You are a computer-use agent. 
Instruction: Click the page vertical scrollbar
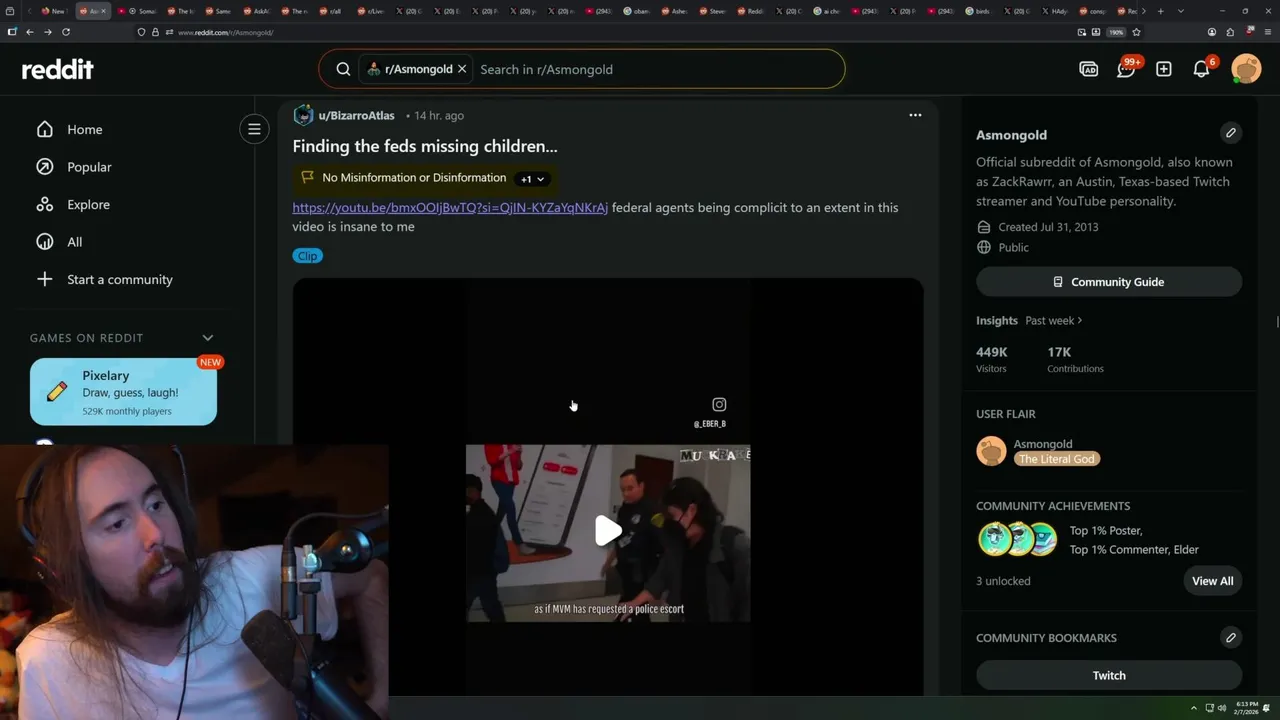tap(1277, 321)
